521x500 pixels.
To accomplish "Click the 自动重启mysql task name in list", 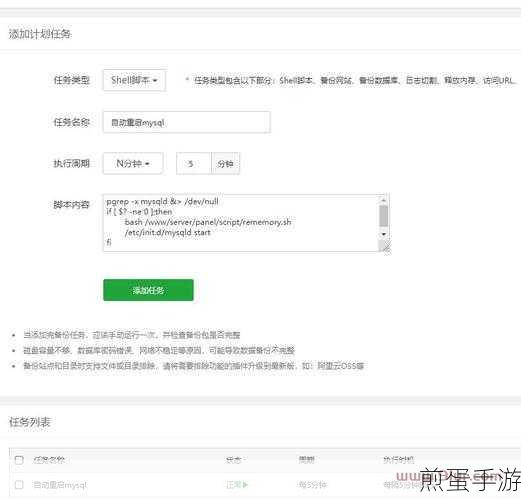I will [x=60, y=484].
